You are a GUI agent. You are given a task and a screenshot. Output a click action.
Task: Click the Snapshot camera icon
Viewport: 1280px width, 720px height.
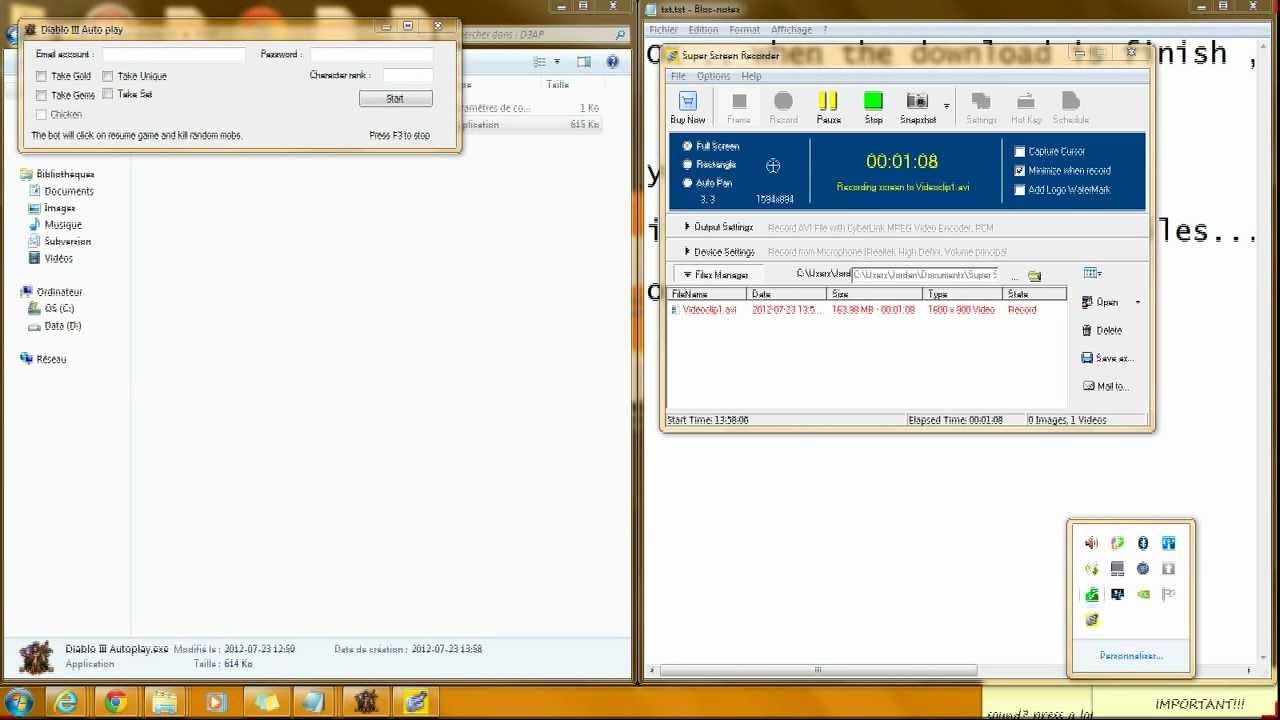point(917,101)
